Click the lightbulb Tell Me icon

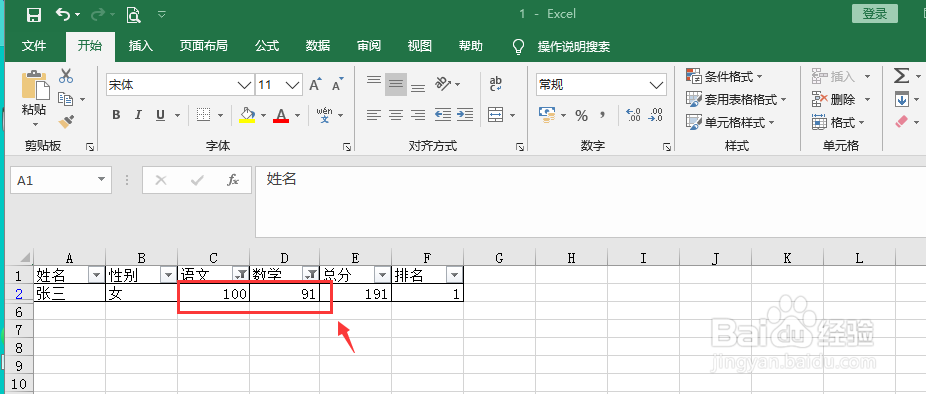pos(519,46)
